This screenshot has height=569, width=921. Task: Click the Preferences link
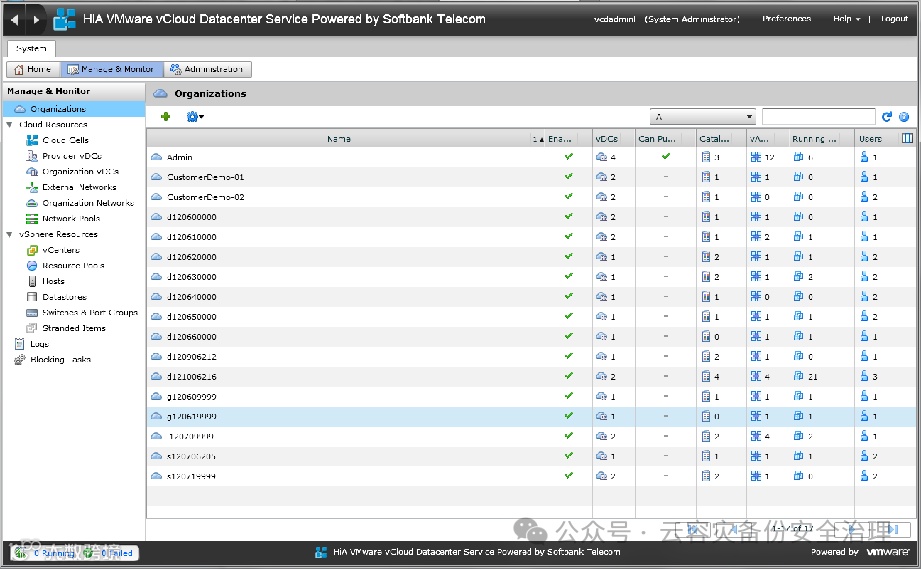[786, 19]
